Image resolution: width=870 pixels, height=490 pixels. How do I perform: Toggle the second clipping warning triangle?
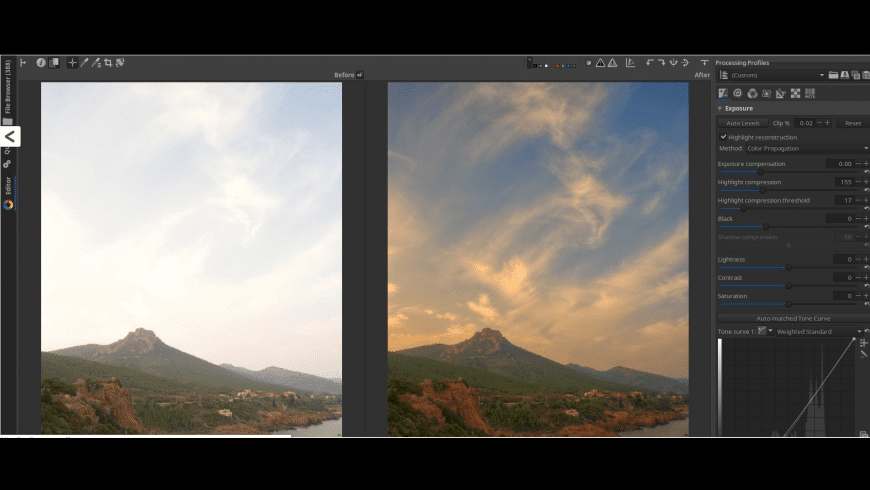613,63
